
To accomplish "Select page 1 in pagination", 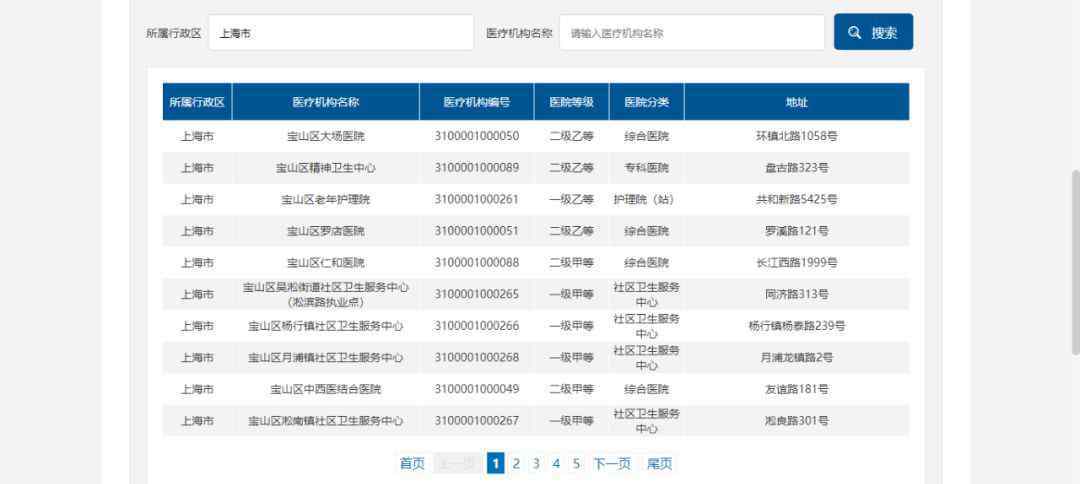I will [495, 463].
